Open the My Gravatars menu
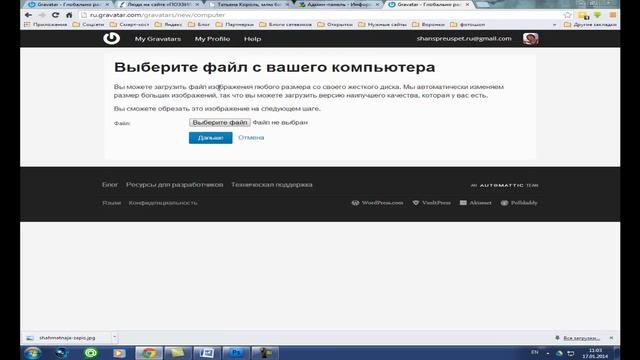Image resolution: width=640 pixels, height=360 pixels. point(158,39)
